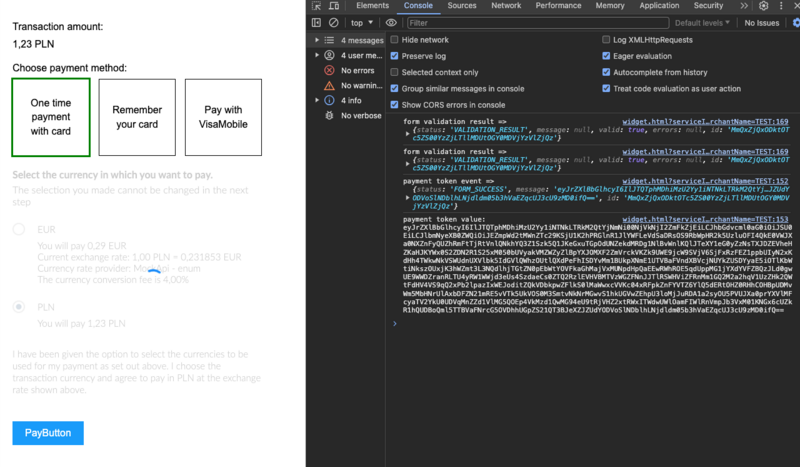Image resolution: width=800 pixels, height=467 pixels.
Task: Toggle the device toolbar icon
Action: point(334,6)
